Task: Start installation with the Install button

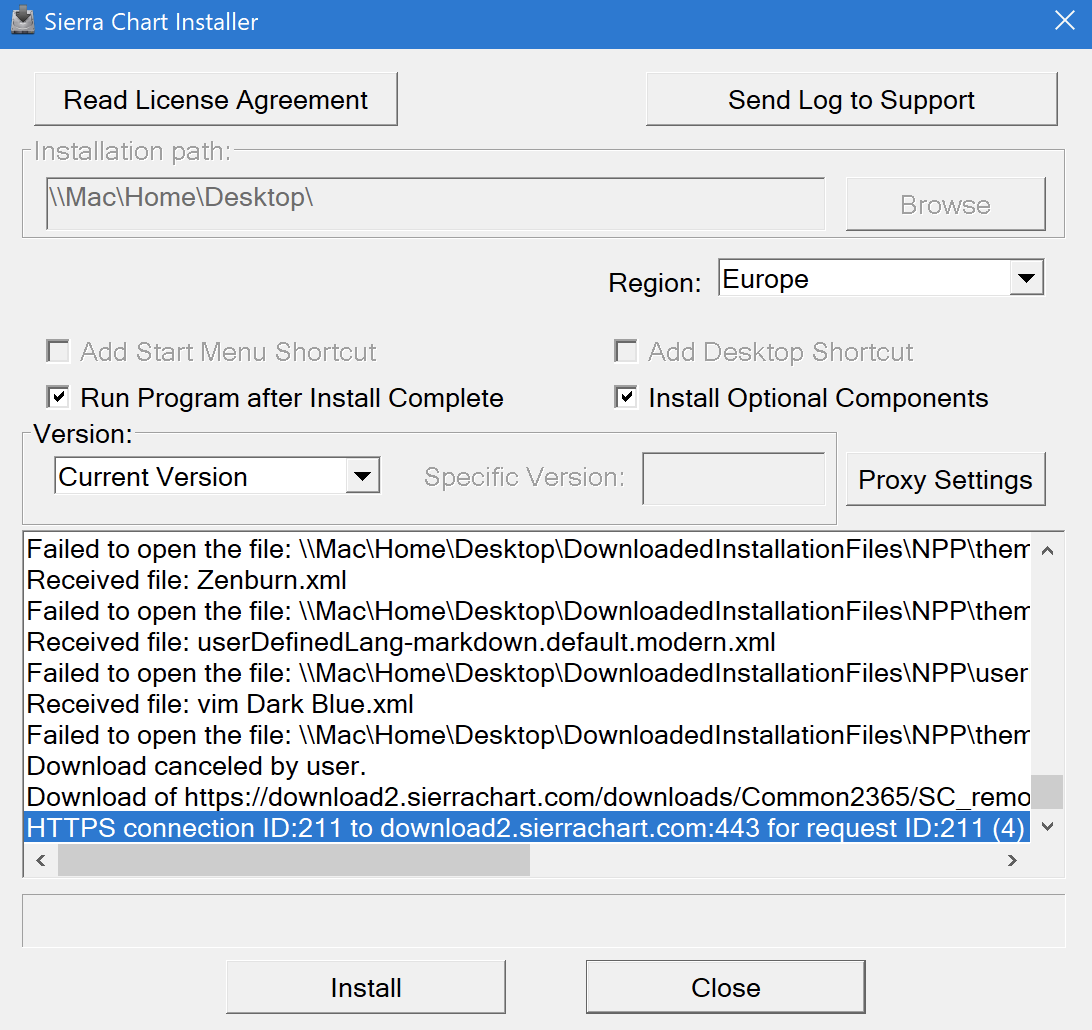Action: [366, 988]
